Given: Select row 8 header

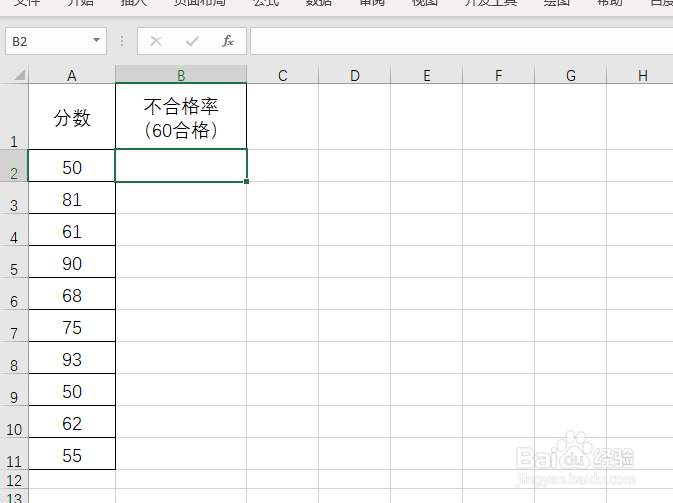Looking at the screenshot, I should 14,358.
